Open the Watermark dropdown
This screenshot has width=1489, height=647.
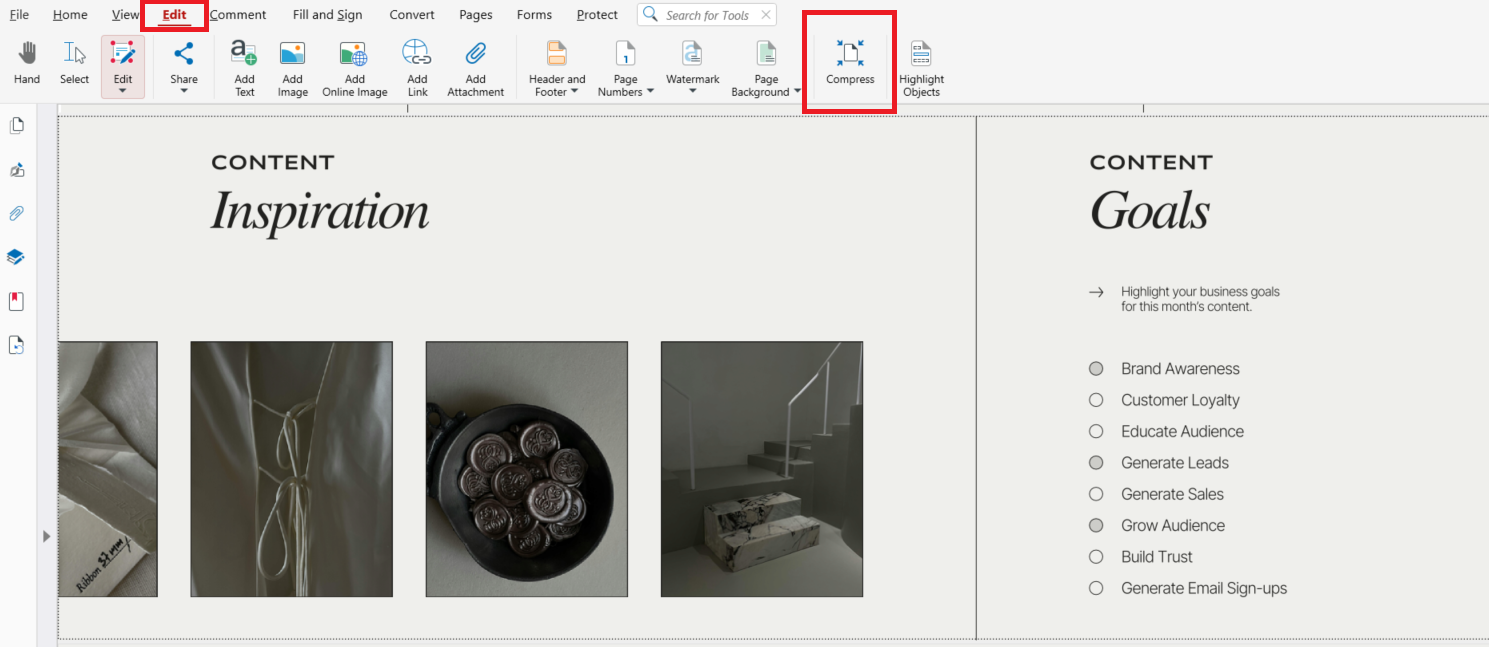(x=692, y=91)
